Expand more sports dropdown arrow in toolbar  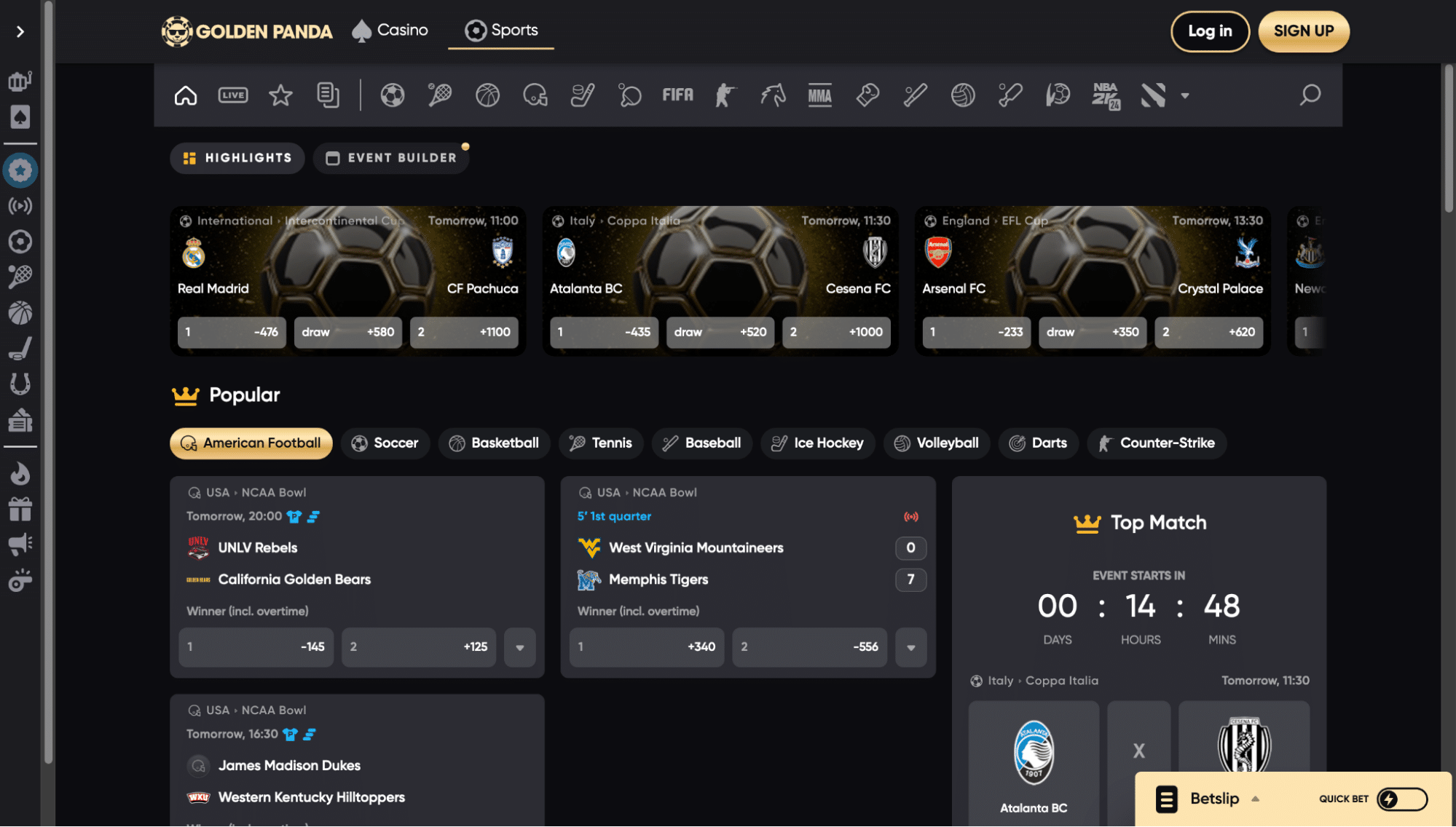(1185, 95)
